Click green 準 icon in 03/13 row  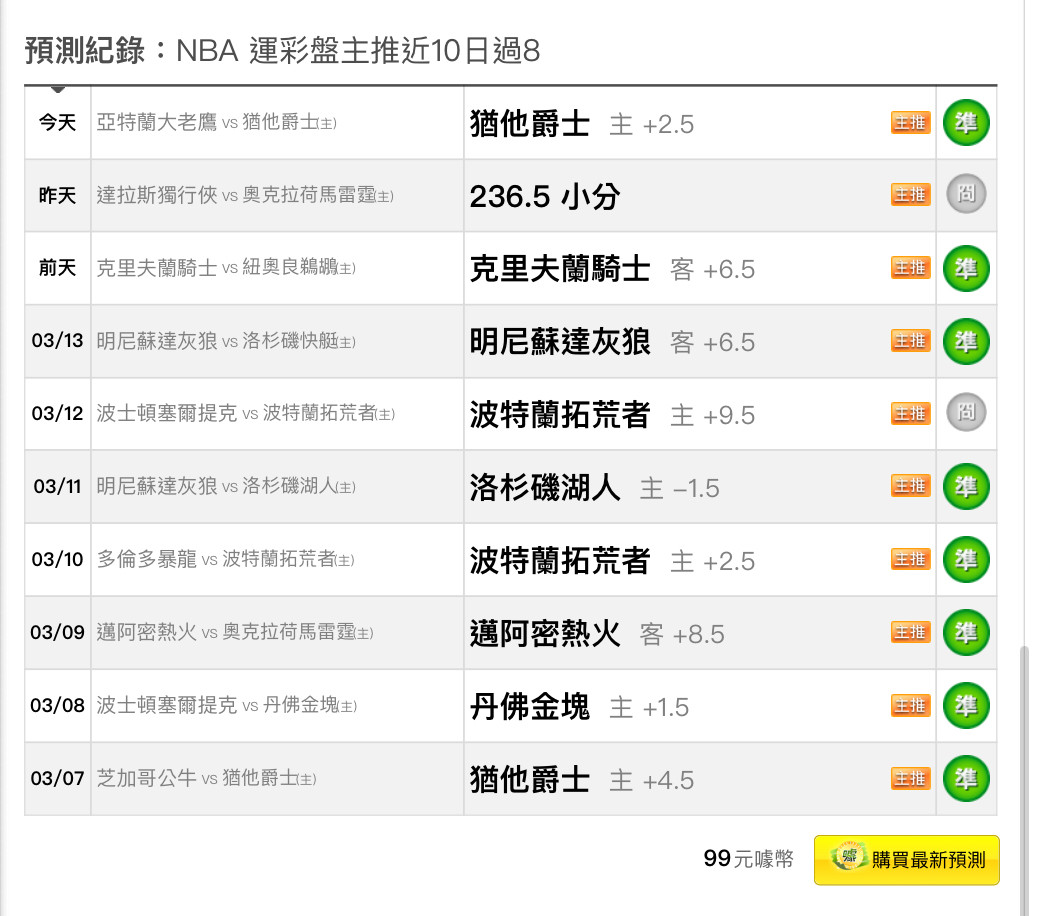(966, 341)
